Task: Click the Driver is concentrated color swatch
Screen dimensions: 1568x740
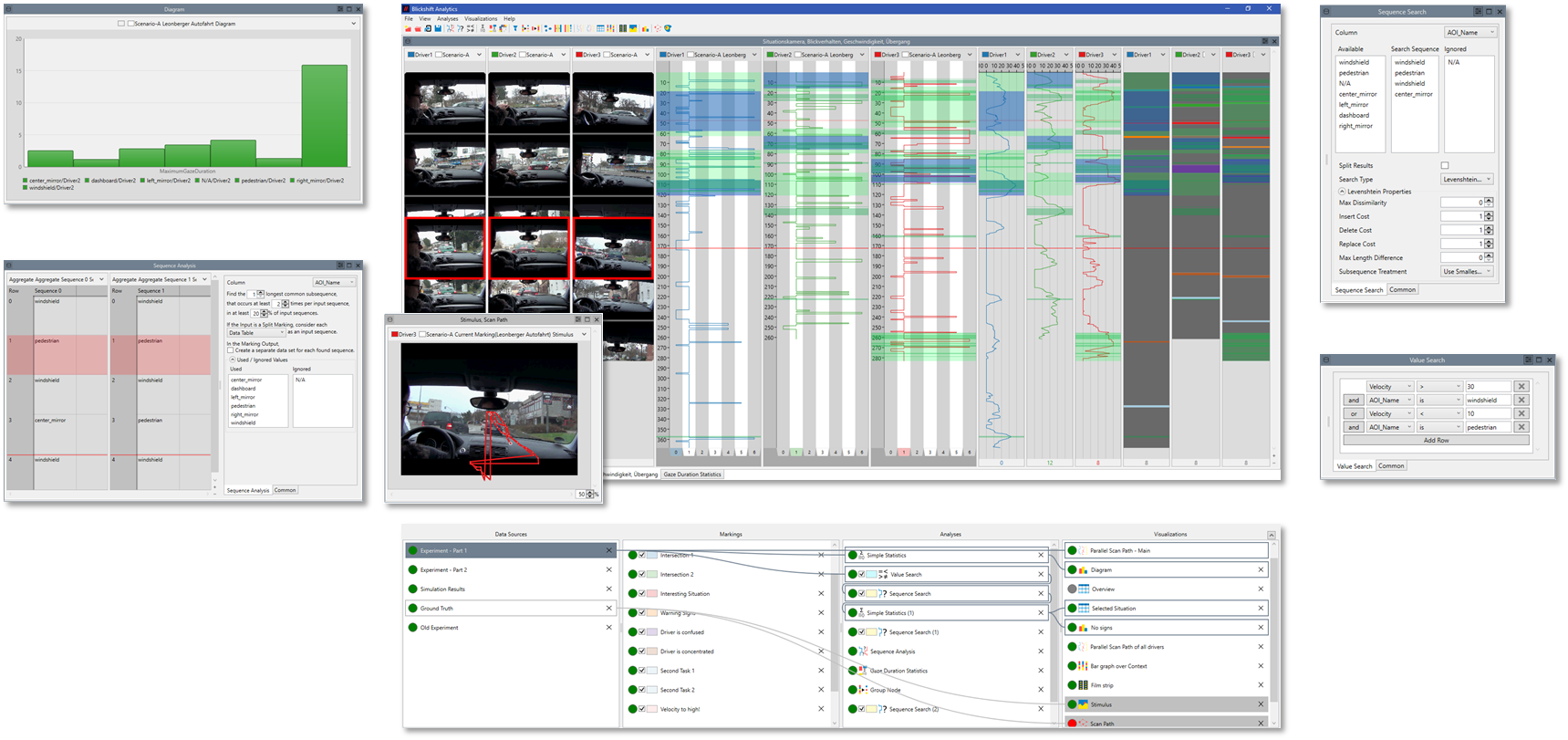Action: click(652, 651)
